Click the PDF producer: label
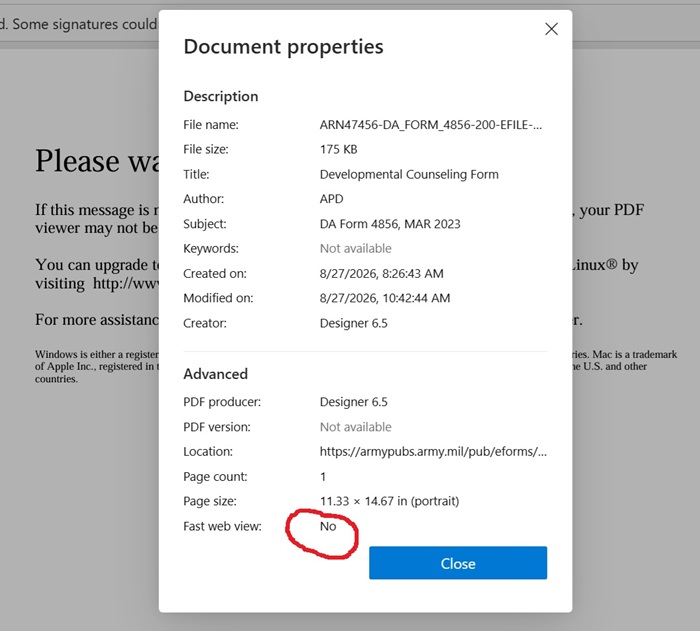Screen dimensions: 700x631 (222, 402)
